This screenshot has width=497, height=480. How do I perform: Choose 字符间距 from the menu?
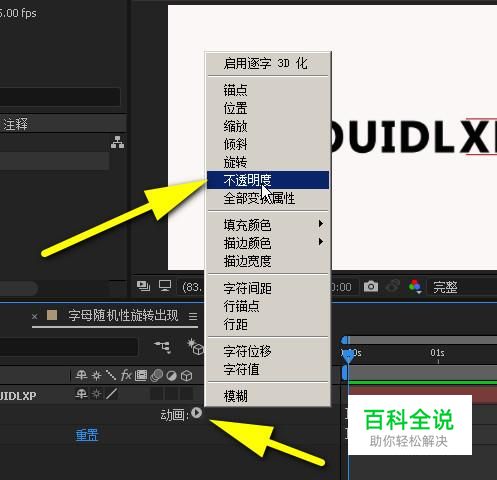tap(268, 288)
